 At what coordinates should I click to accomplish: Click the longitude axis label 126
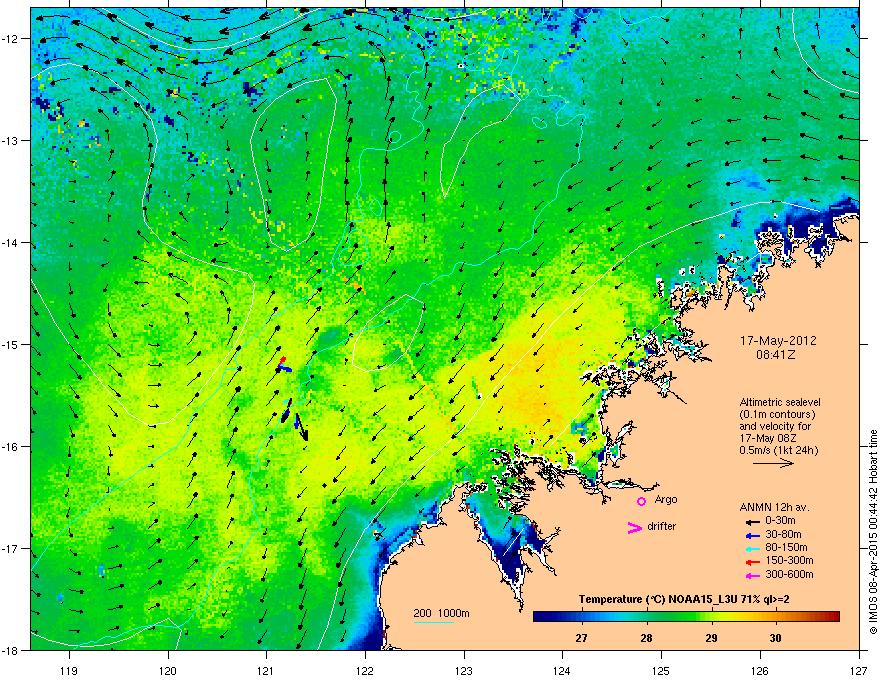(x=760, y=670)
